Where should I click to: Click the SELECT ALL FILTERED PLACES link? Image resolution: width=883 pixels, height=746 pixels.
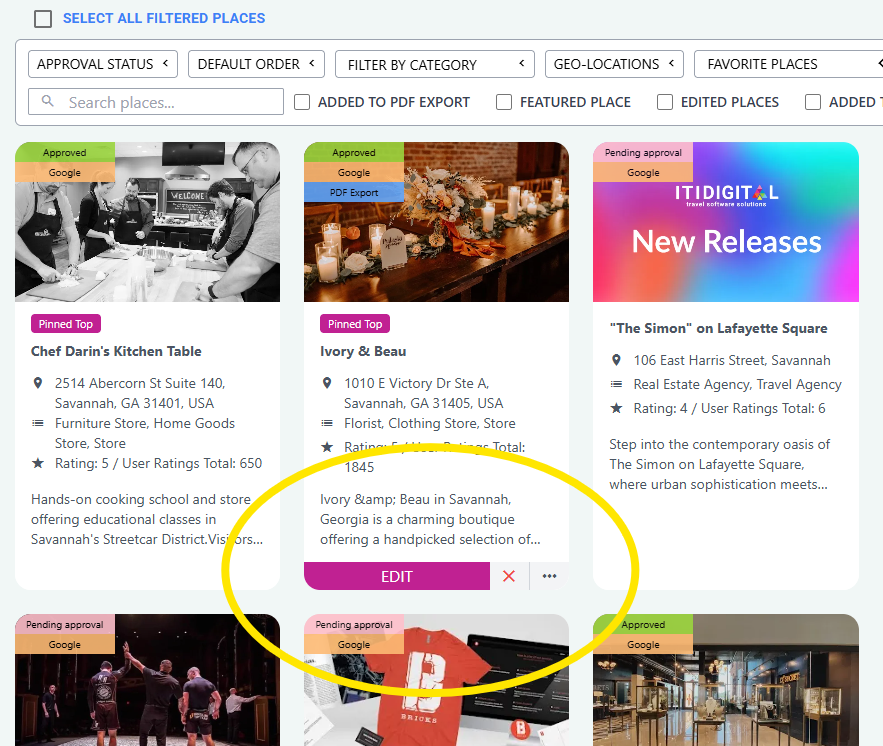pos(164,19)
